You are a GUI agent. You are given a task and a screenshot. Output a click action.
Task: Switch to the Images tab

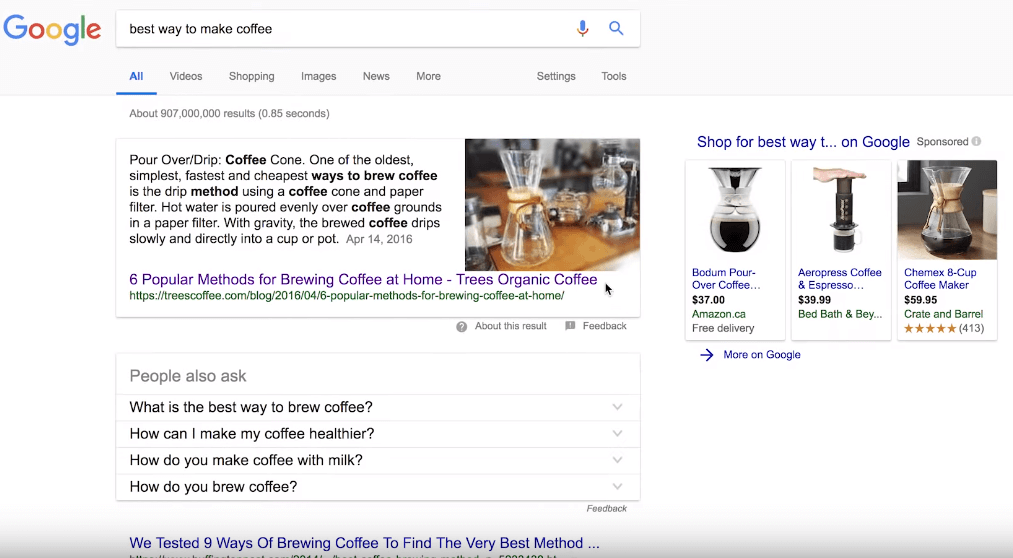pos(319,76)
